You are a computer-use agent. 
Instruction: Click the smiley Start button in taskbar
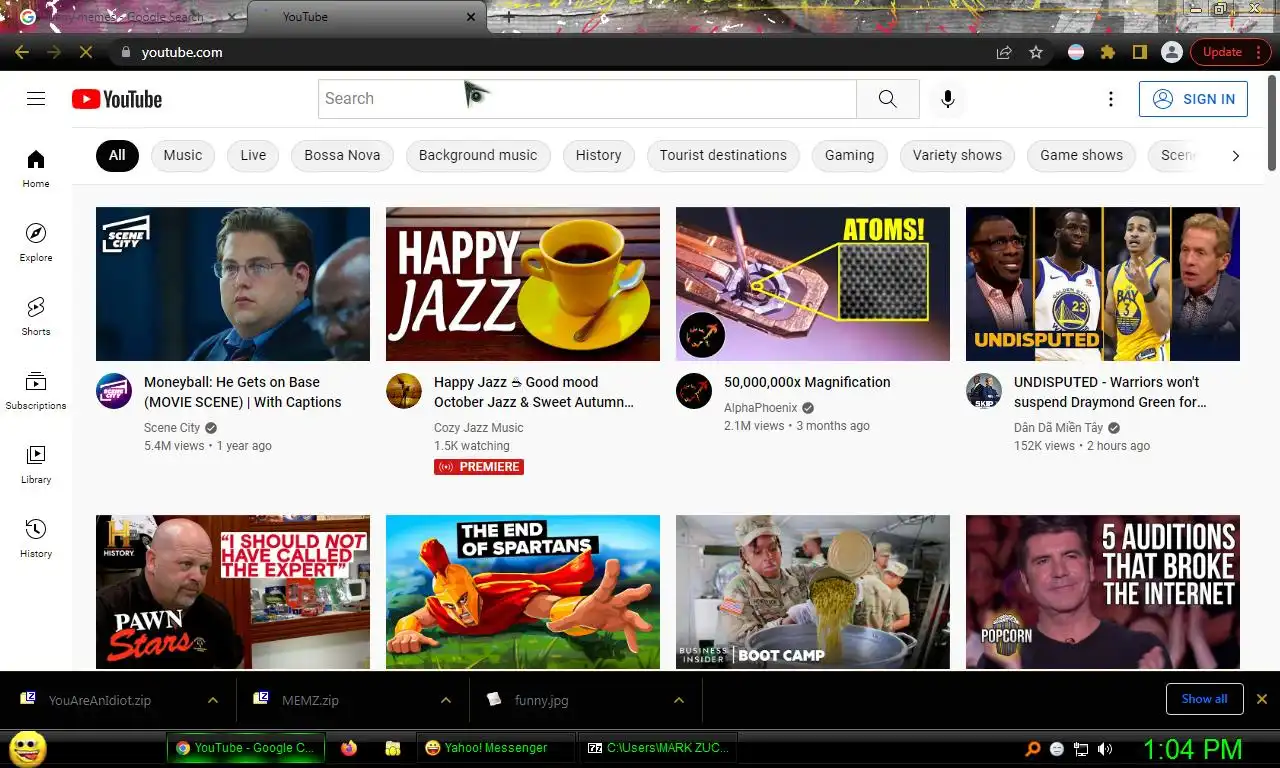(x=27, y=748)
